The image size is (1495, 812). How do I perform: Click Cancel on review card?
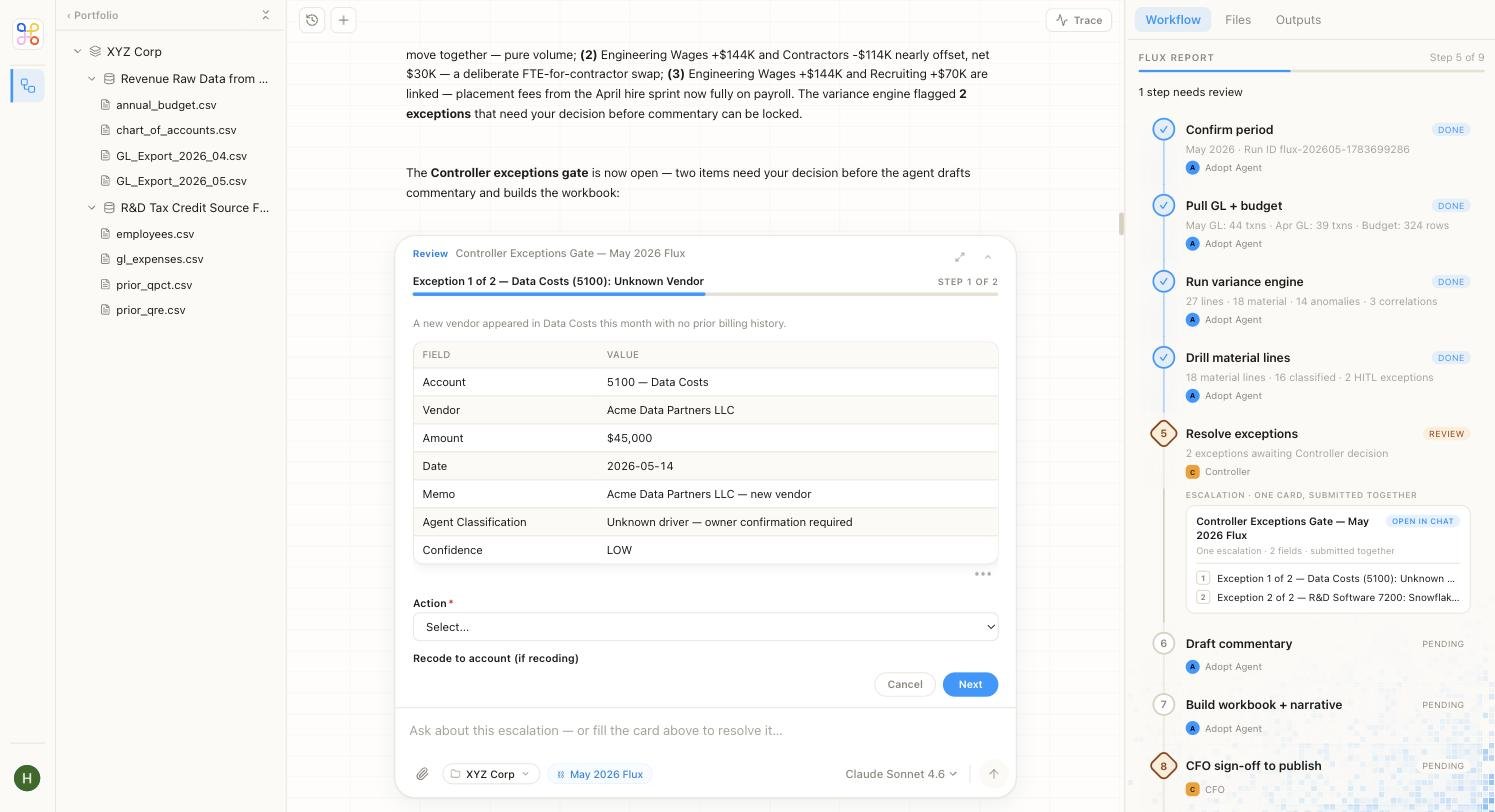pos(904,684)
